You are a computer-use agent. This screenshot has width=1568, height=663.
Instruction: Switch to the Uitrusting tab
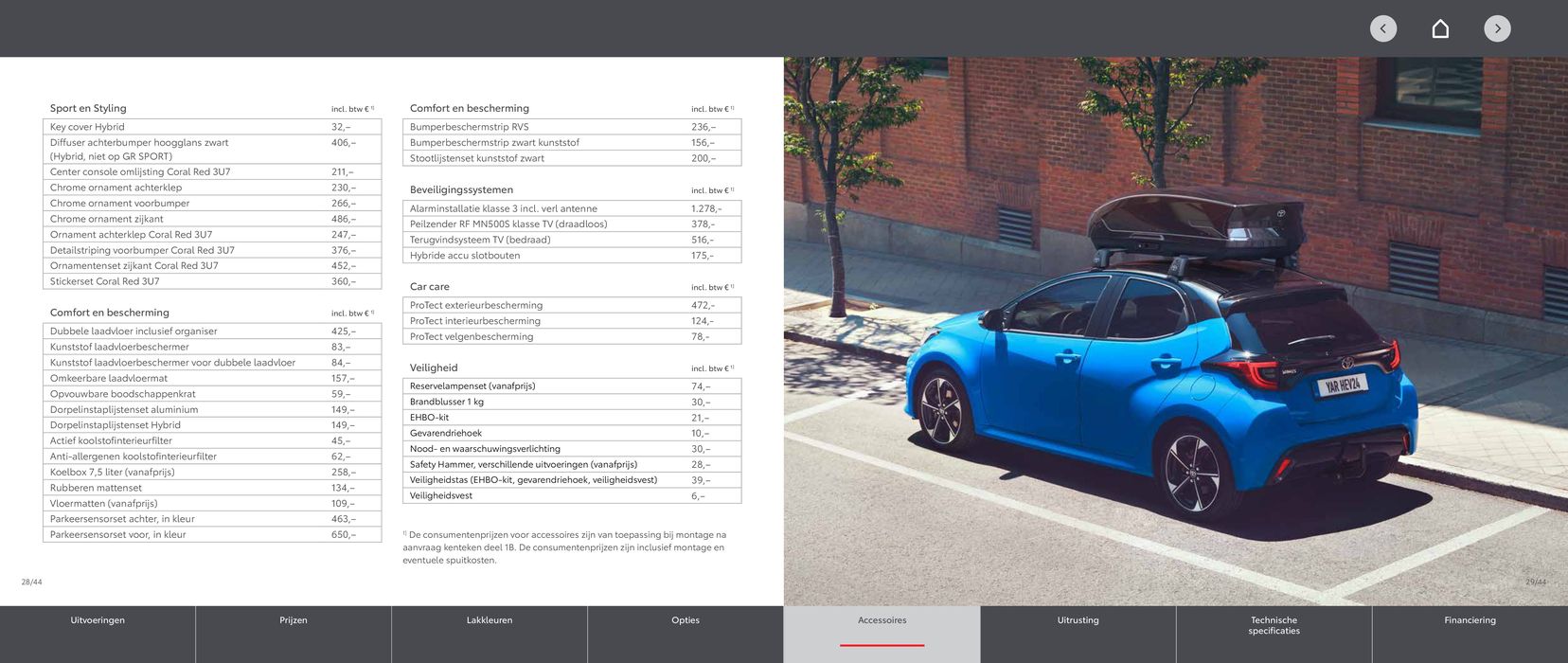[1078, 621]
